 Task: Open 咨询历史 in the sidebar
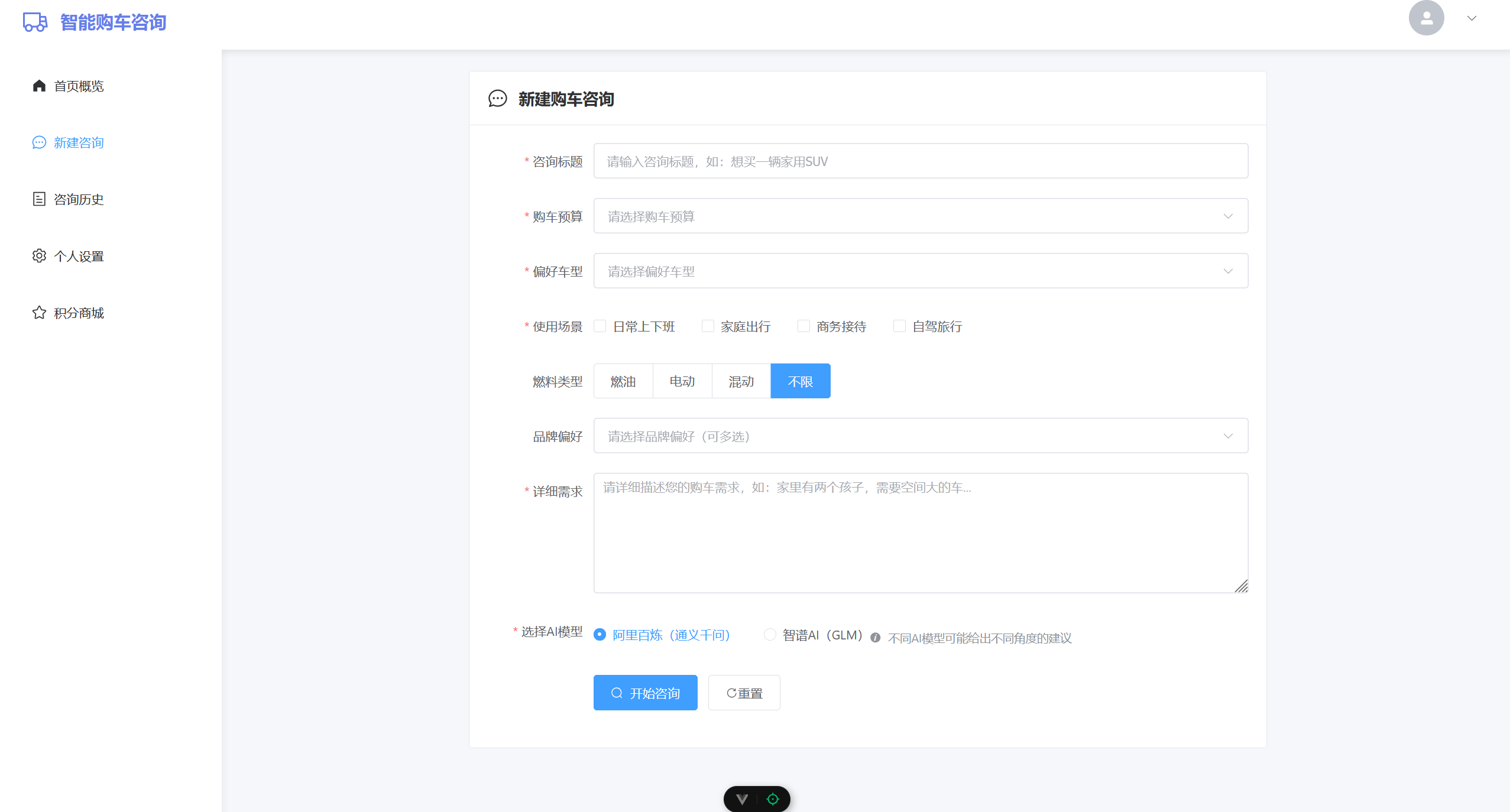tap(78, 199)
